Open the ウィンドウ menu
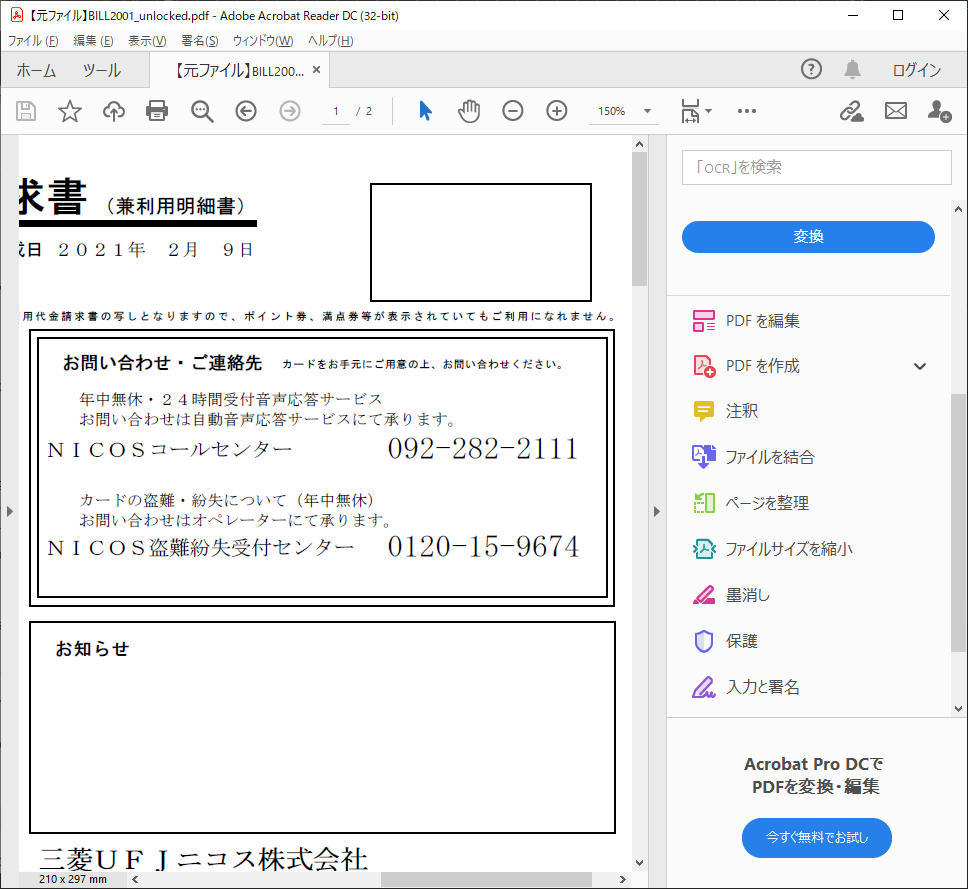Image resolution: width=968 pixels, height=889 pixels. pyautogui.click(x=263, y=41)
